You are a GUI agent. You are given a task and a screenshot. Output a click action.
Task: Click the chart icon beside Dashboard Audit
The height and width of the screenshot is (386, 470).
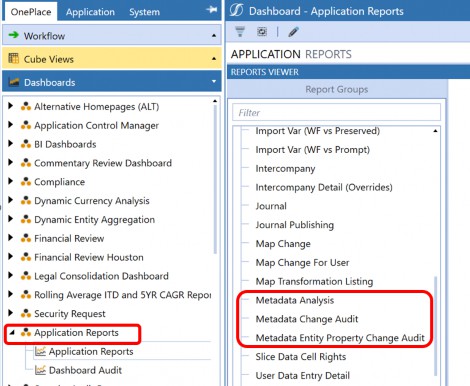coord(40,370)
